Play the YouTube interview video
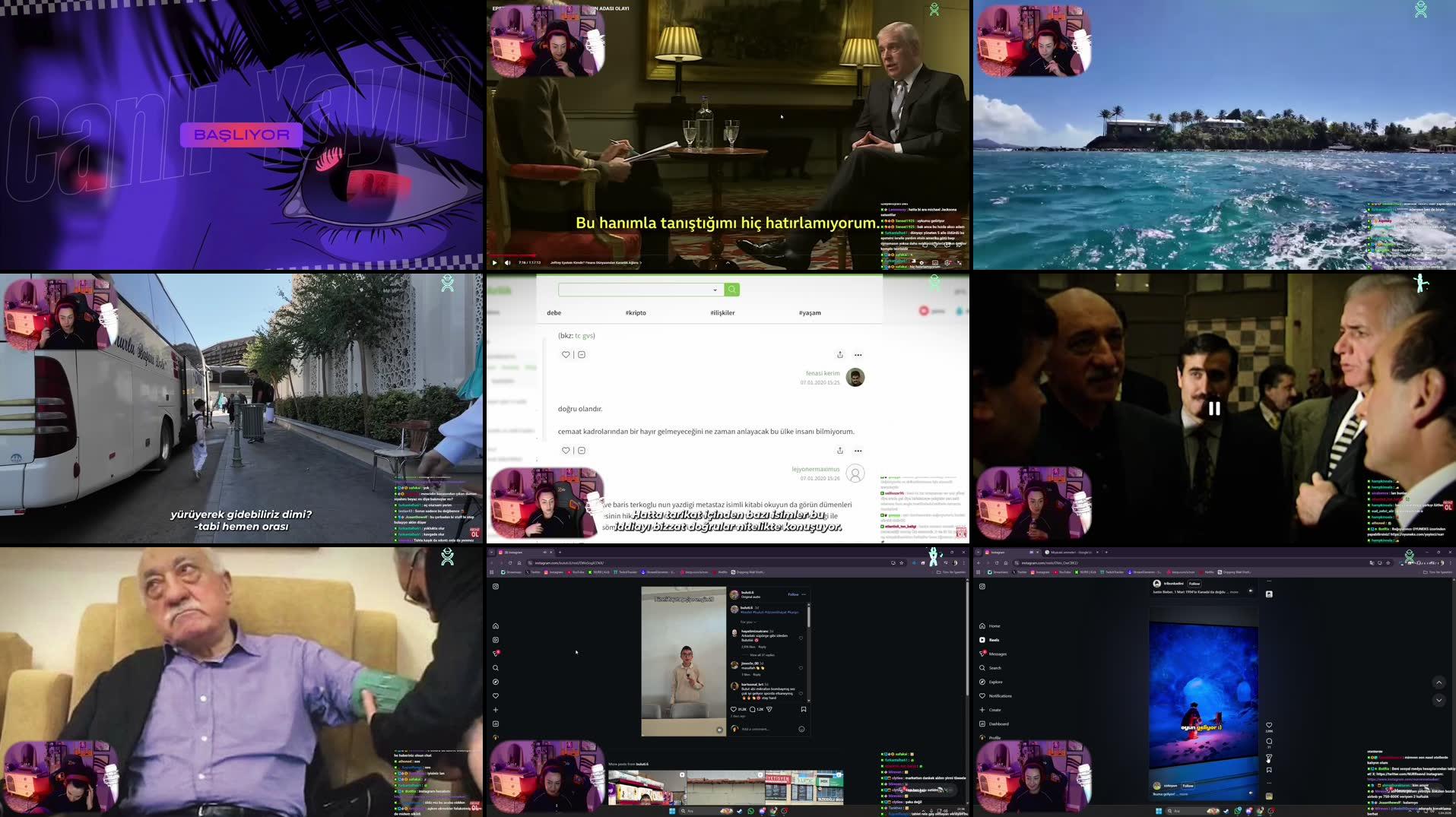This screenshot has height=817, width=1456. (x=495, y=263)
